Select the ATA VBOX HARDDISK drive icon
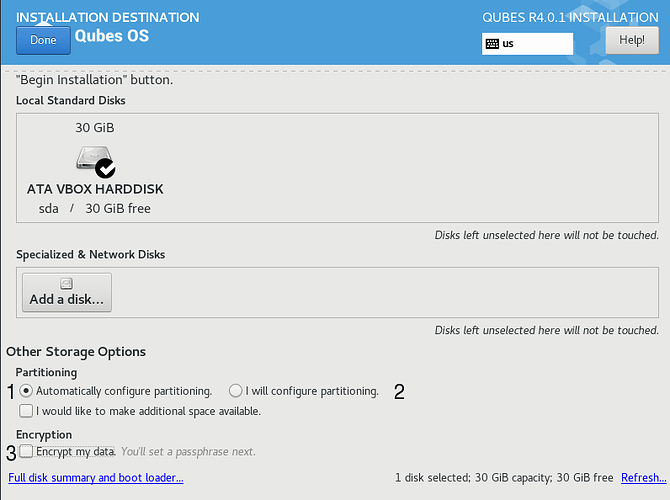Image resolution: width=670 pixels, height=500 pixels. [x=95, y=161]
